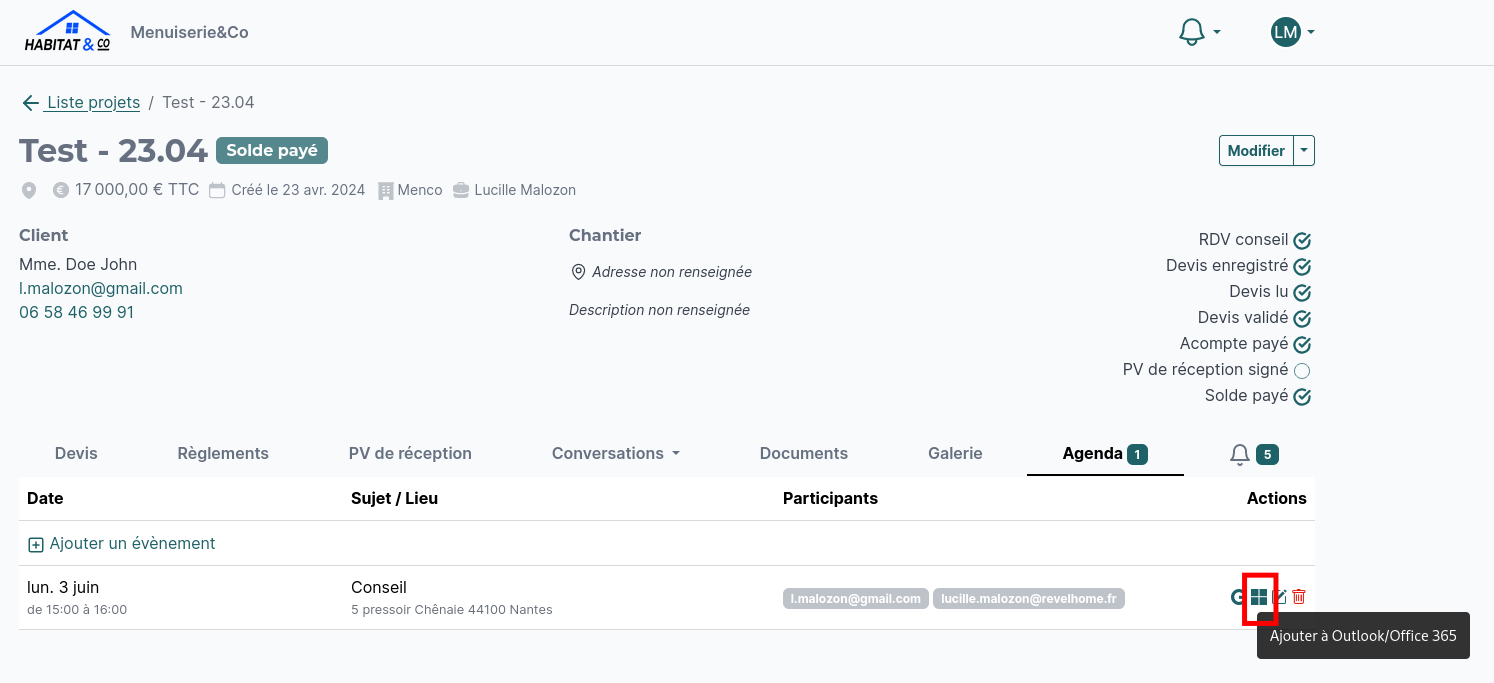This screenshot has height=683, width=1494.
Task: Click the Modifier button
Action: pos(1256,151)
